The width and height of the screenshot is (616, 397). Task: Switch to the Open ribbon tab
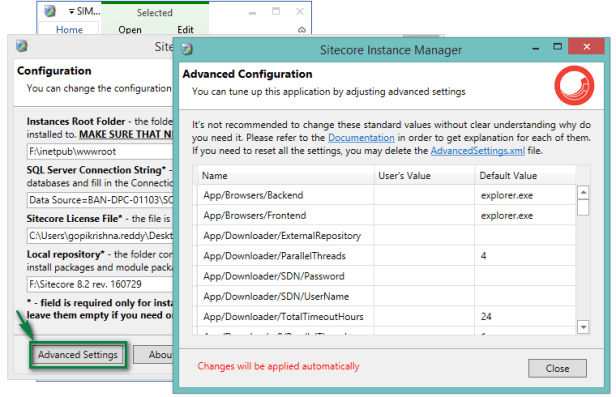pos(130,30)
